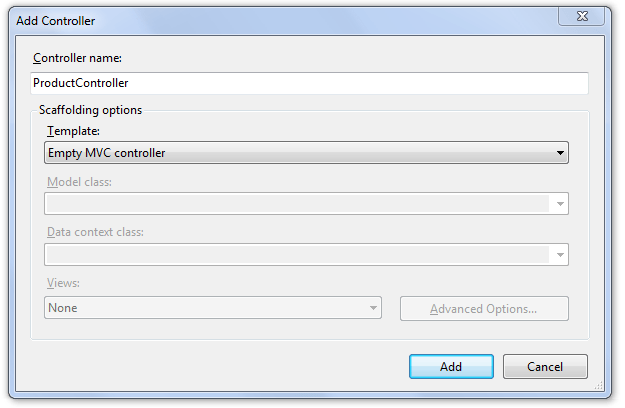The height and width of the screenshot is (408, 625).
Task: Click the Data context class label
Action: tap(95, 232)
